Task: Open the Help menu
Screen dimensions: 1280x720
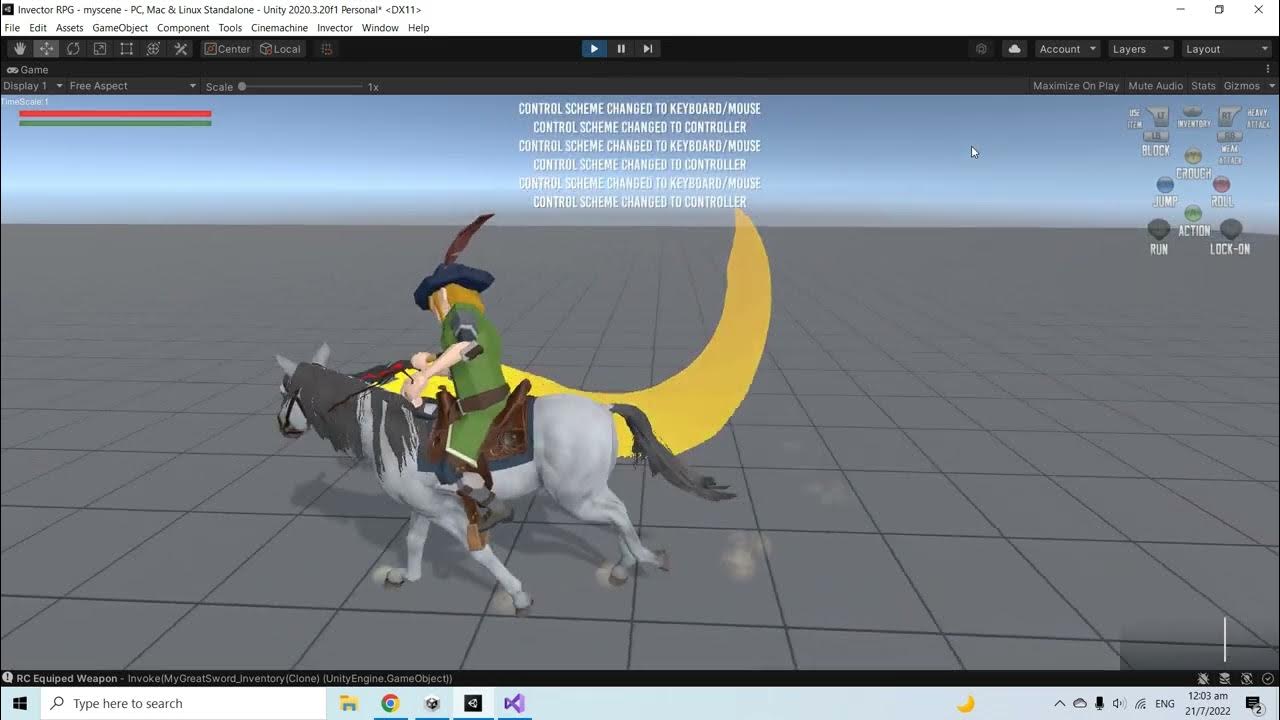Action: pos(419,28)
